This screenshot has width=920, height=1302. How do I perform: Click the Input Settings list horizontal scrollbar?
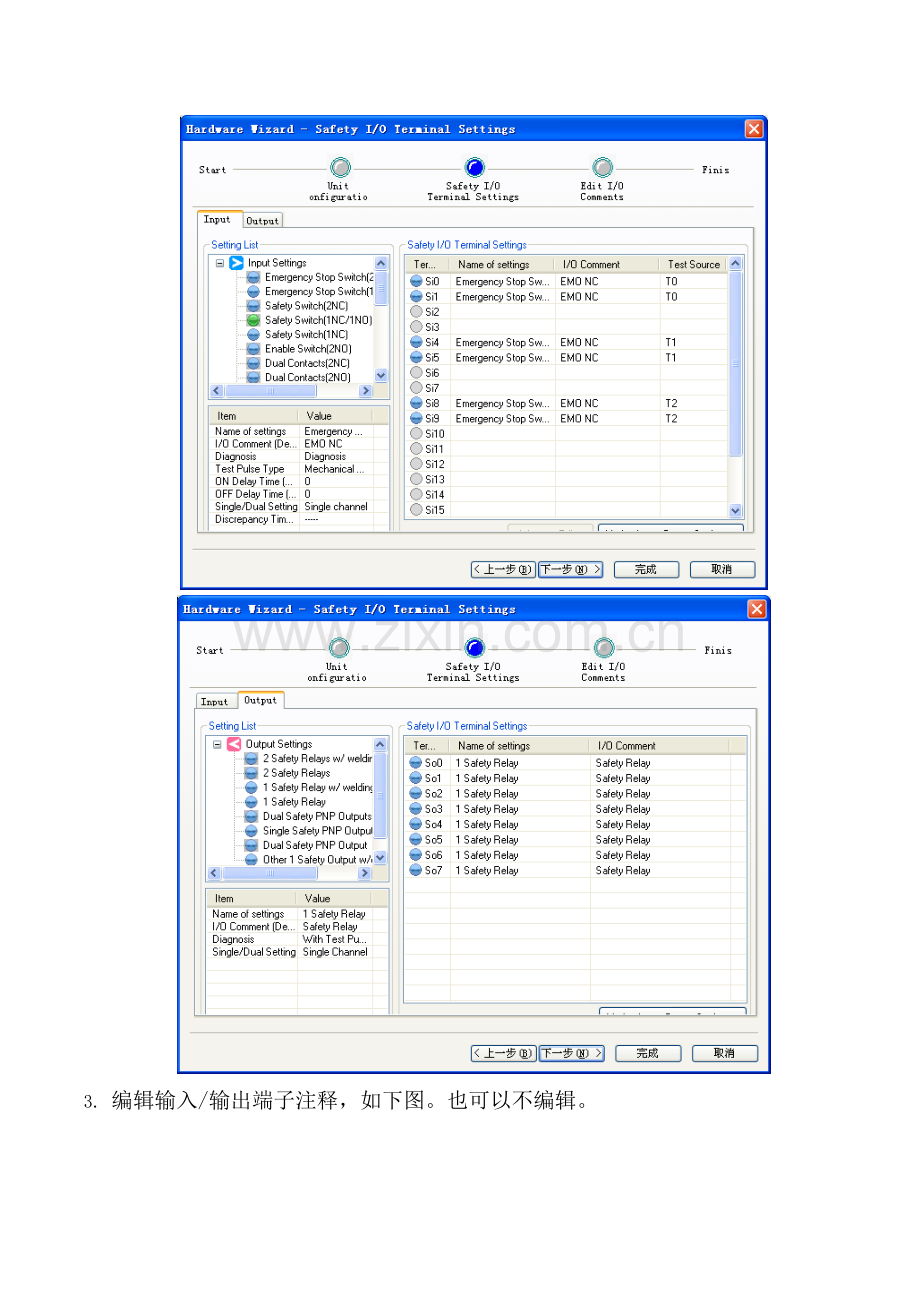tap(290, 391)
